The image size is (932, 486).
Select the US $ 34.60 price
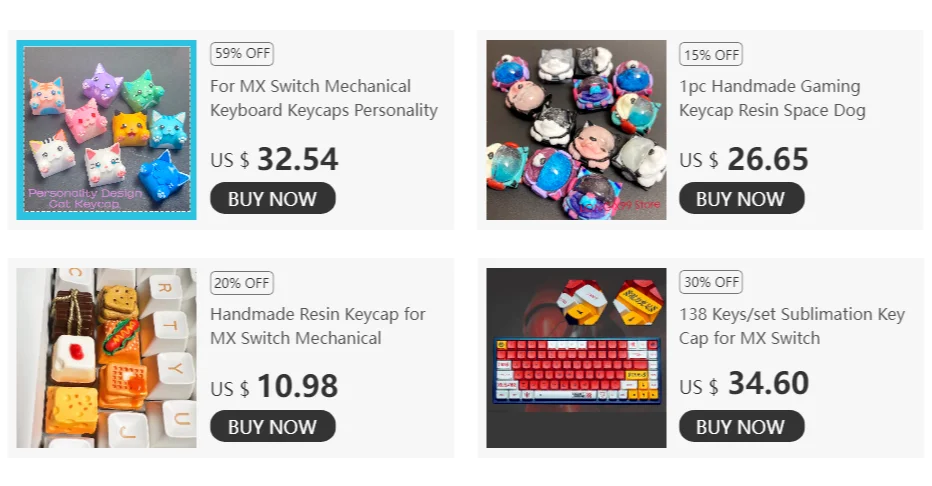(744, 384)
